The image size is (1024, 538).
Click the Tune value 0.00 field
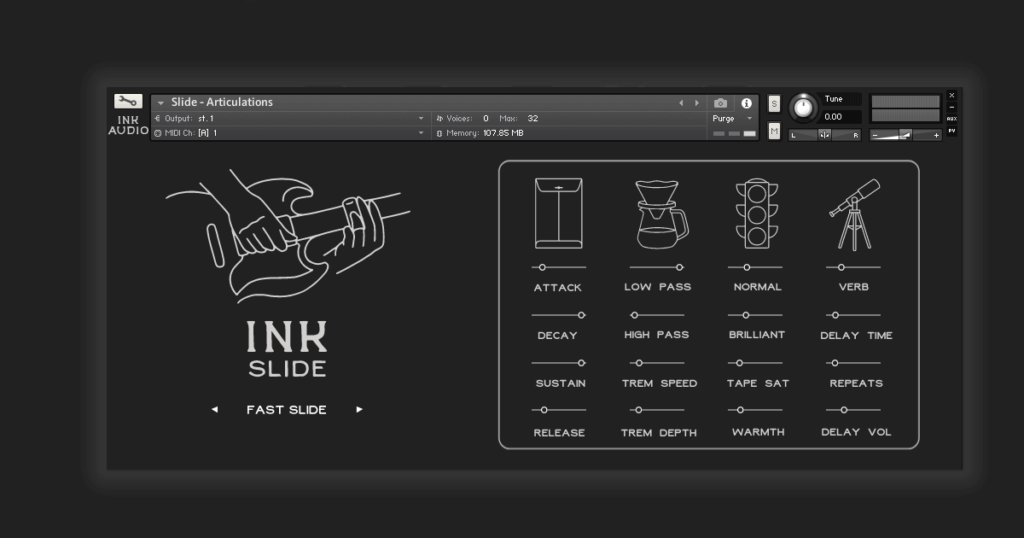[x=840, y=117]
